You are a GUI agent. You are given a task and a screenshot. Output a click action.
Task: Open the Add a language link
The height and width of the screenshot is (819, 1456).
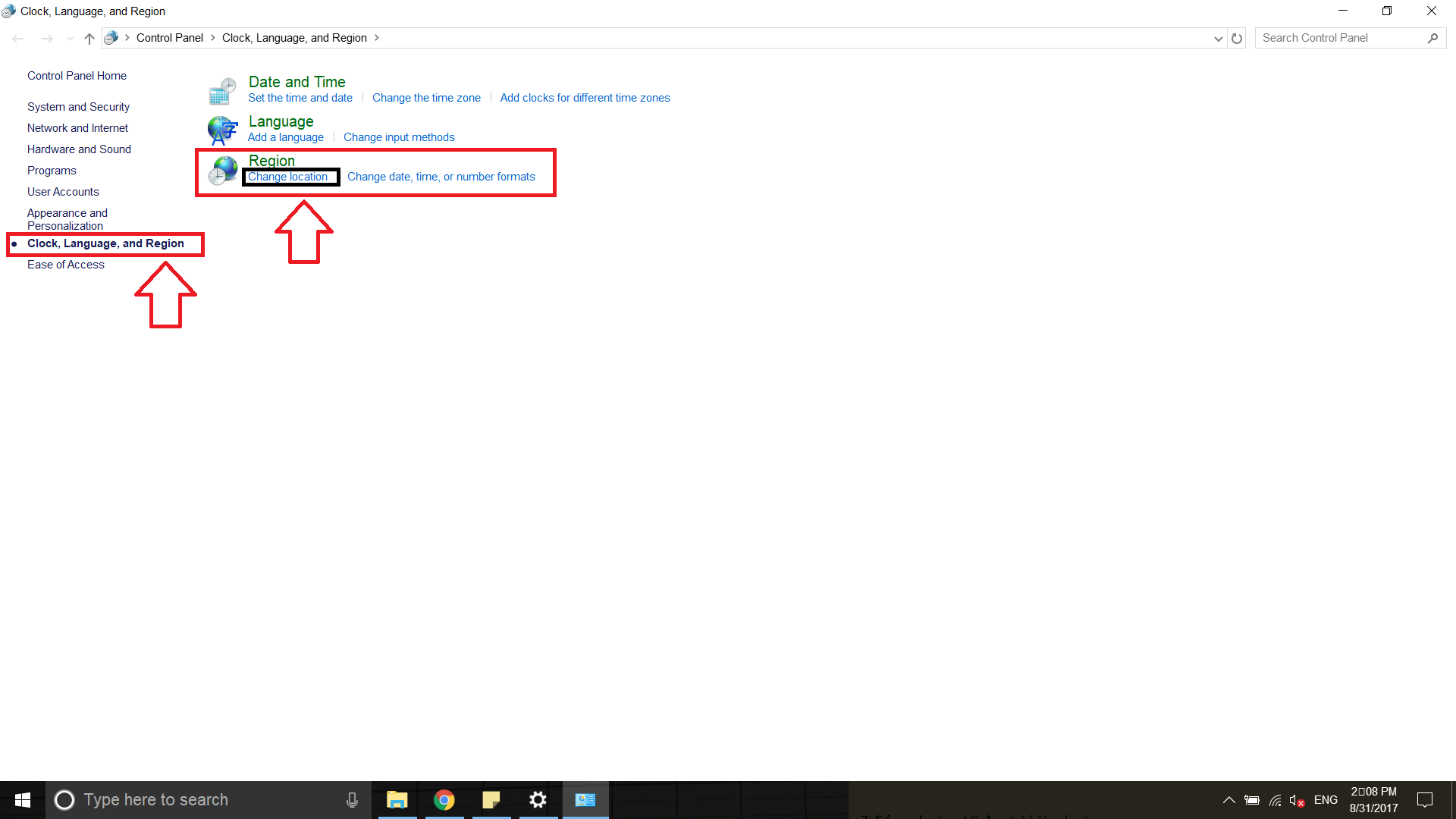[286, 136]
